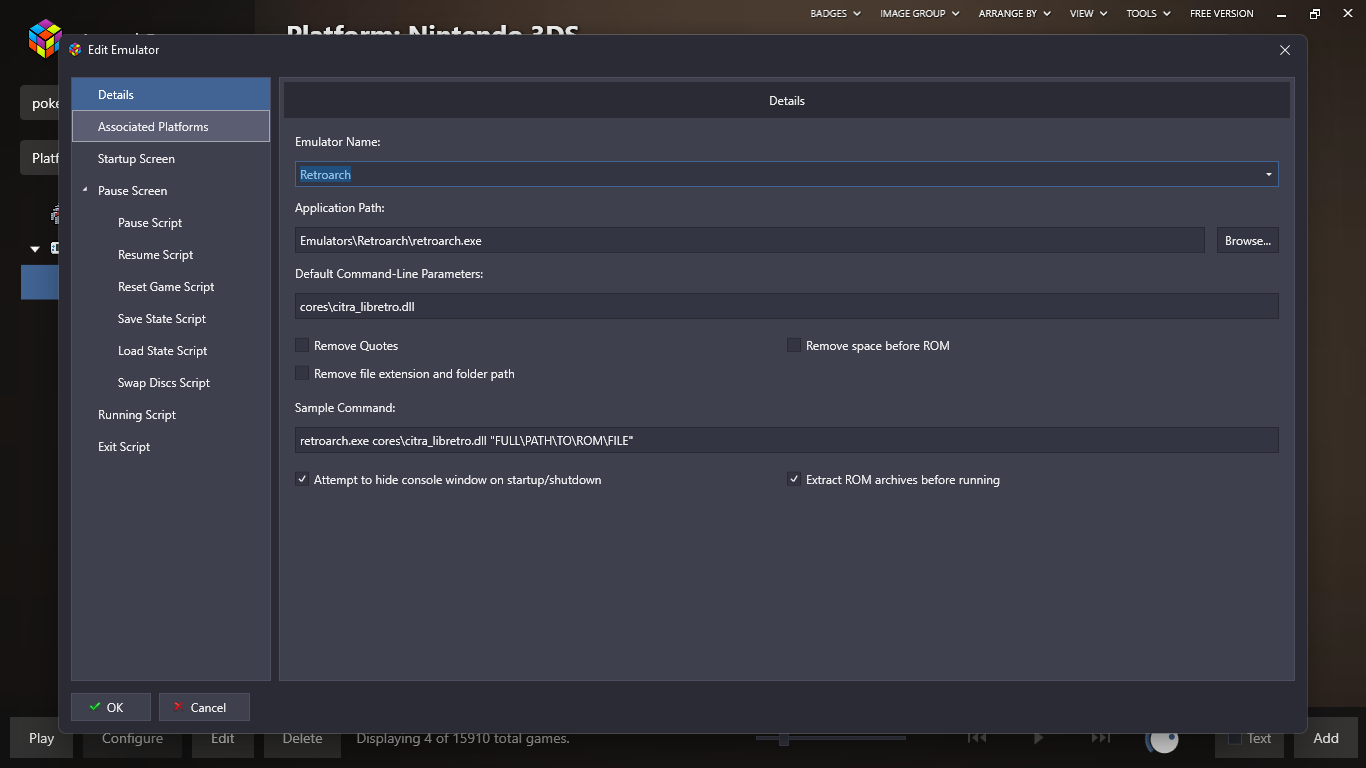Viewport: 1366px width, 768px height.
Task: Click the Delete button in bottom bar
Action: (x=302, y=738)
